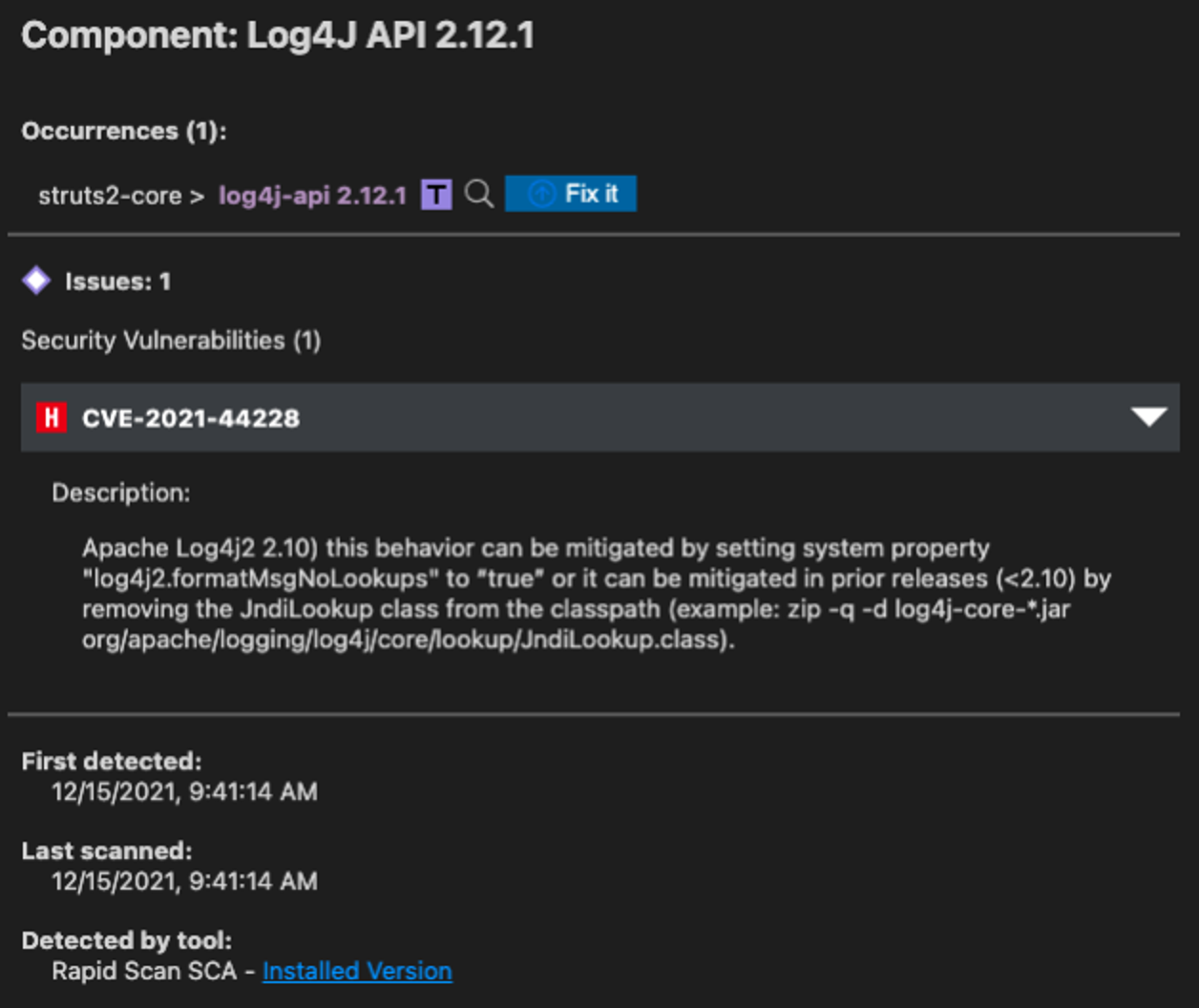
Task: Click the circled arrow icon inside Fix it button
Action: 539,193
